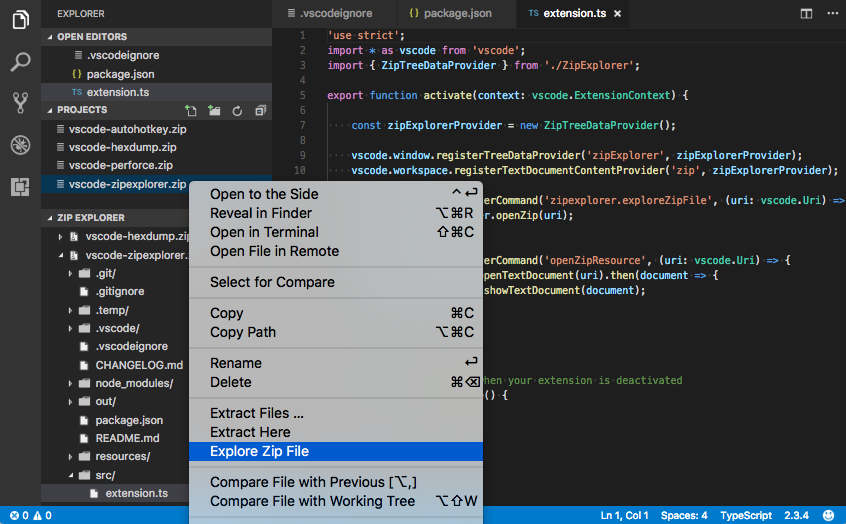Choose Explore Zip File menu entry
This screenshot has height=524, width=846.
pyautogui.click(x=336, y=451)
